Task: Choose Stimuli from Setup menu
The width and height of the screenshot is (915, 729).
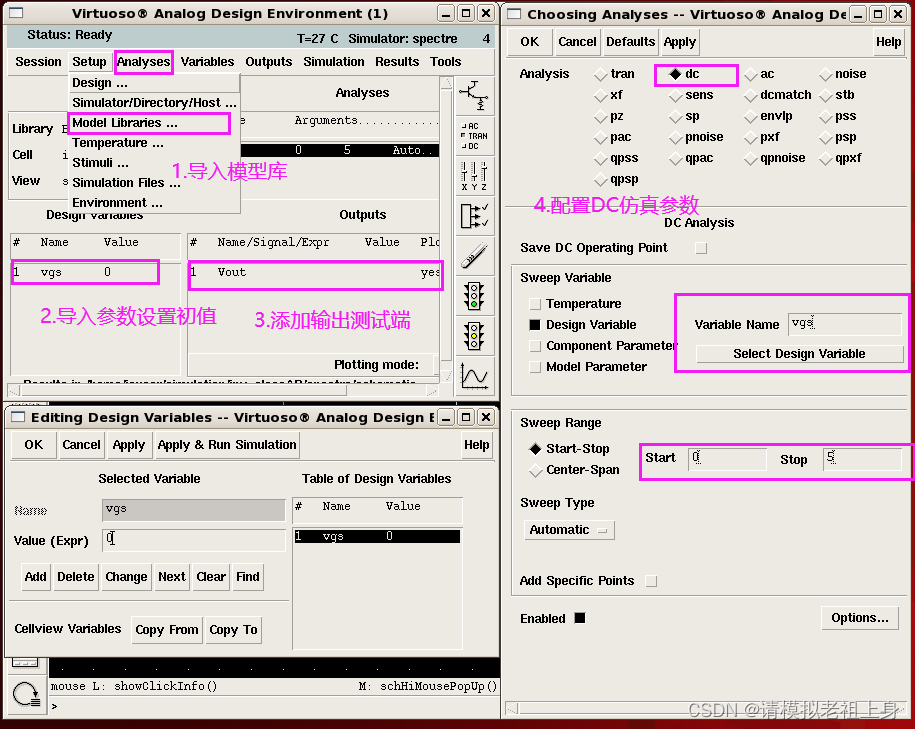Action: point(155,163)
